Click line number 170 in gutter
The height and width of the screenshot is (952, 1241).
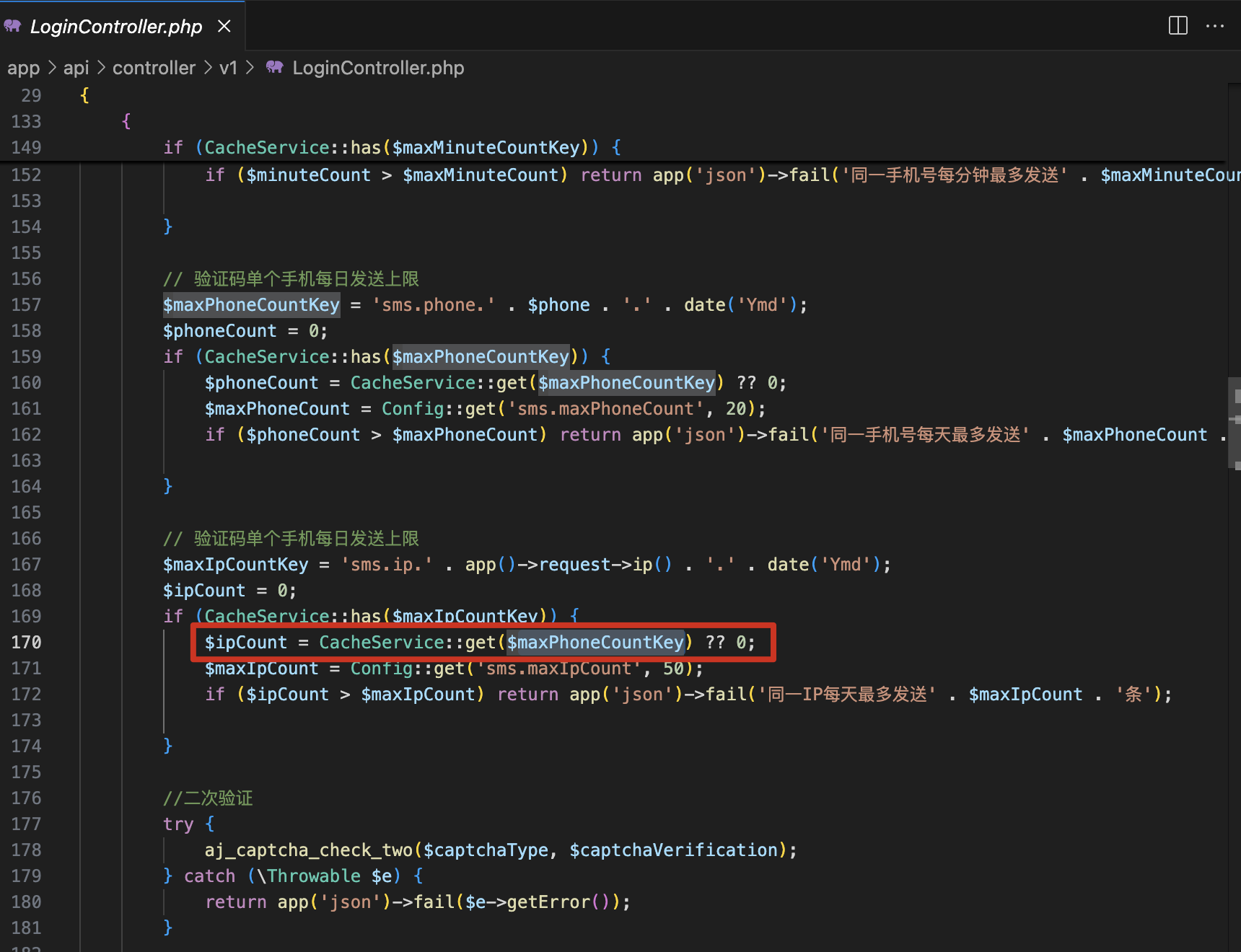pyautogui.click(x=26, y=643)
